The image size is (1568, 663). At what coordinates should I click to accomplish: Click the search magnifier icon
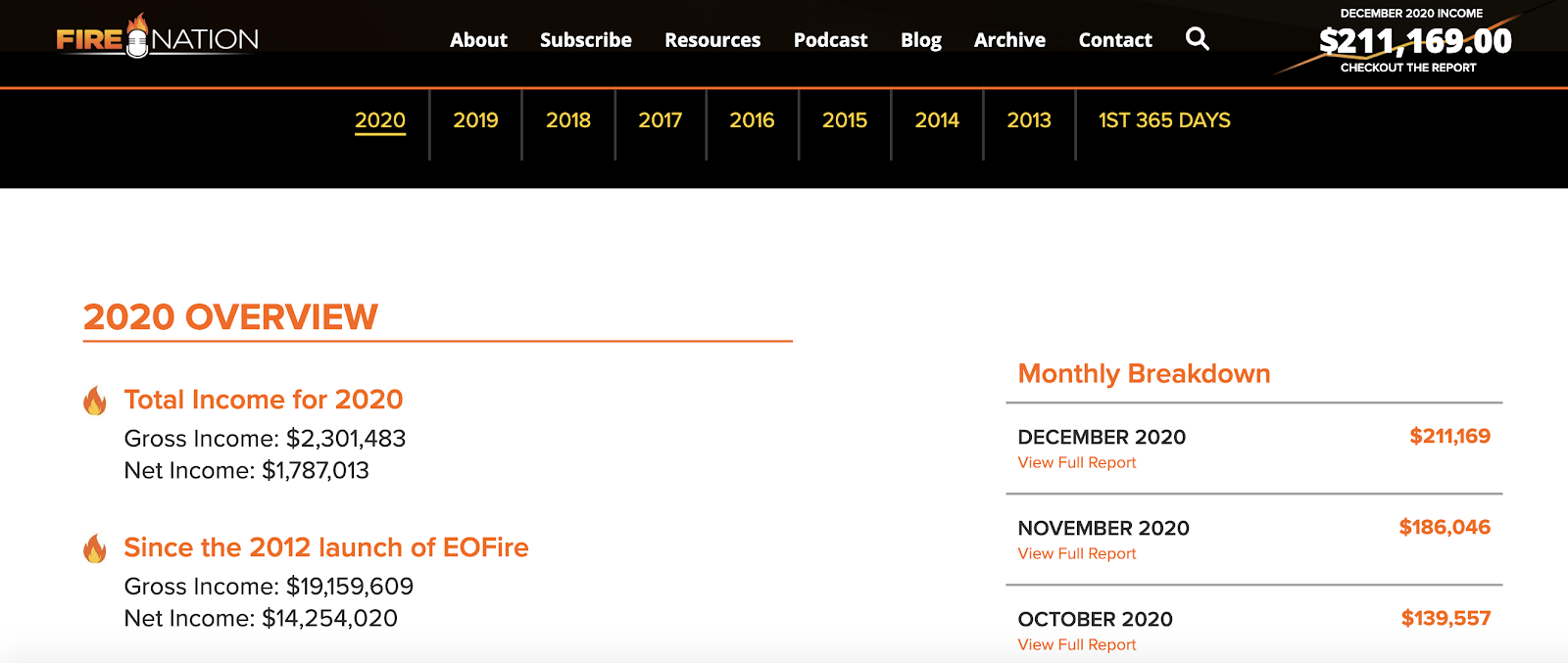tap(1198, 39)
